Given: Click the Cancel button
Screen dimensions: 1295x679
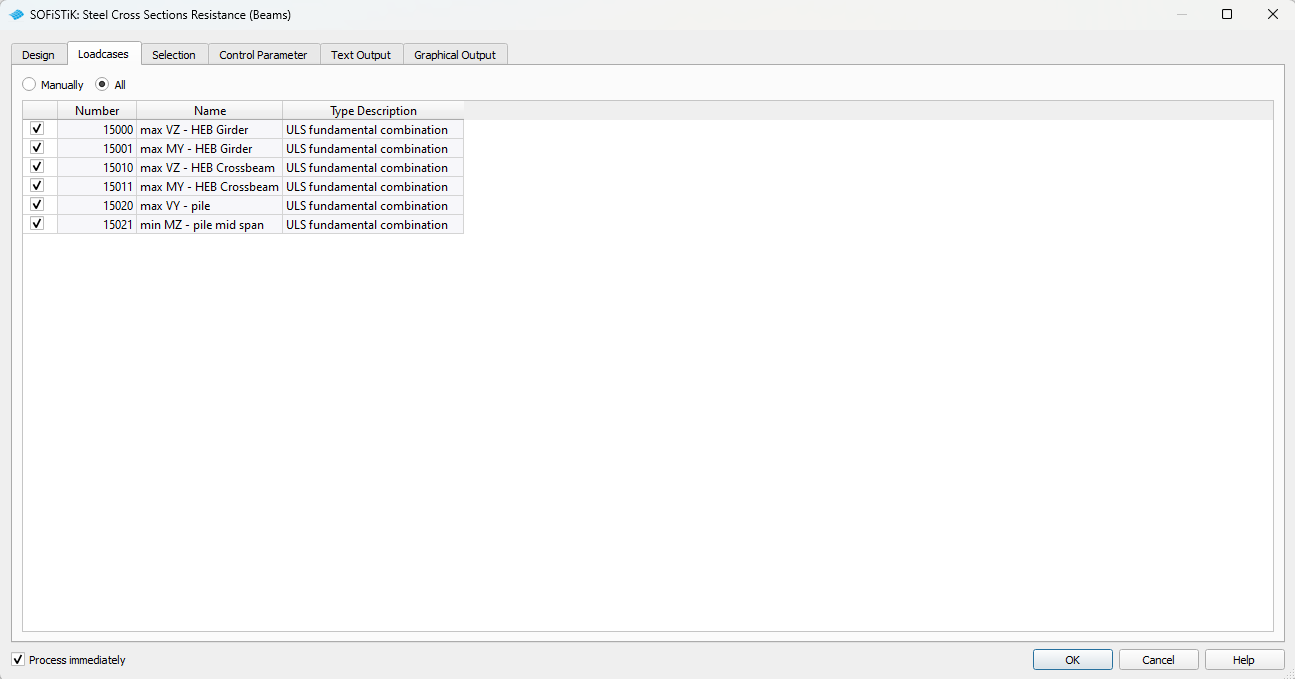Looking at the screenshot, I should pos(1158,660).
